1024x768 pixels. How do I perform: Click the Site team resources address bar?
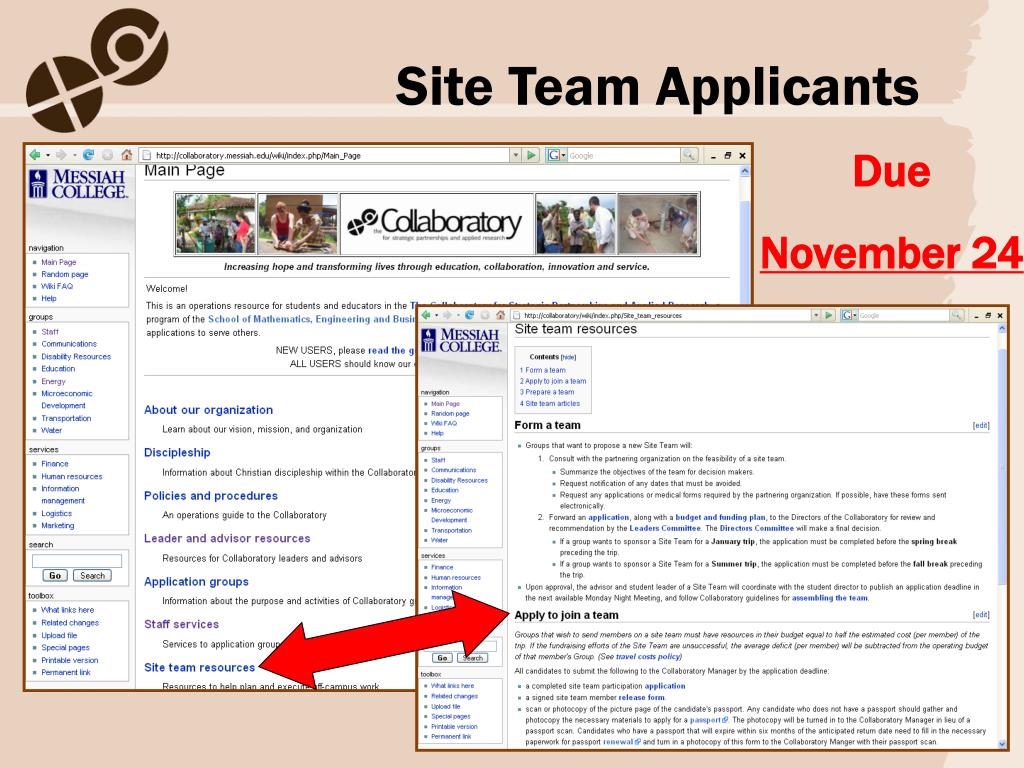[661, 315]
